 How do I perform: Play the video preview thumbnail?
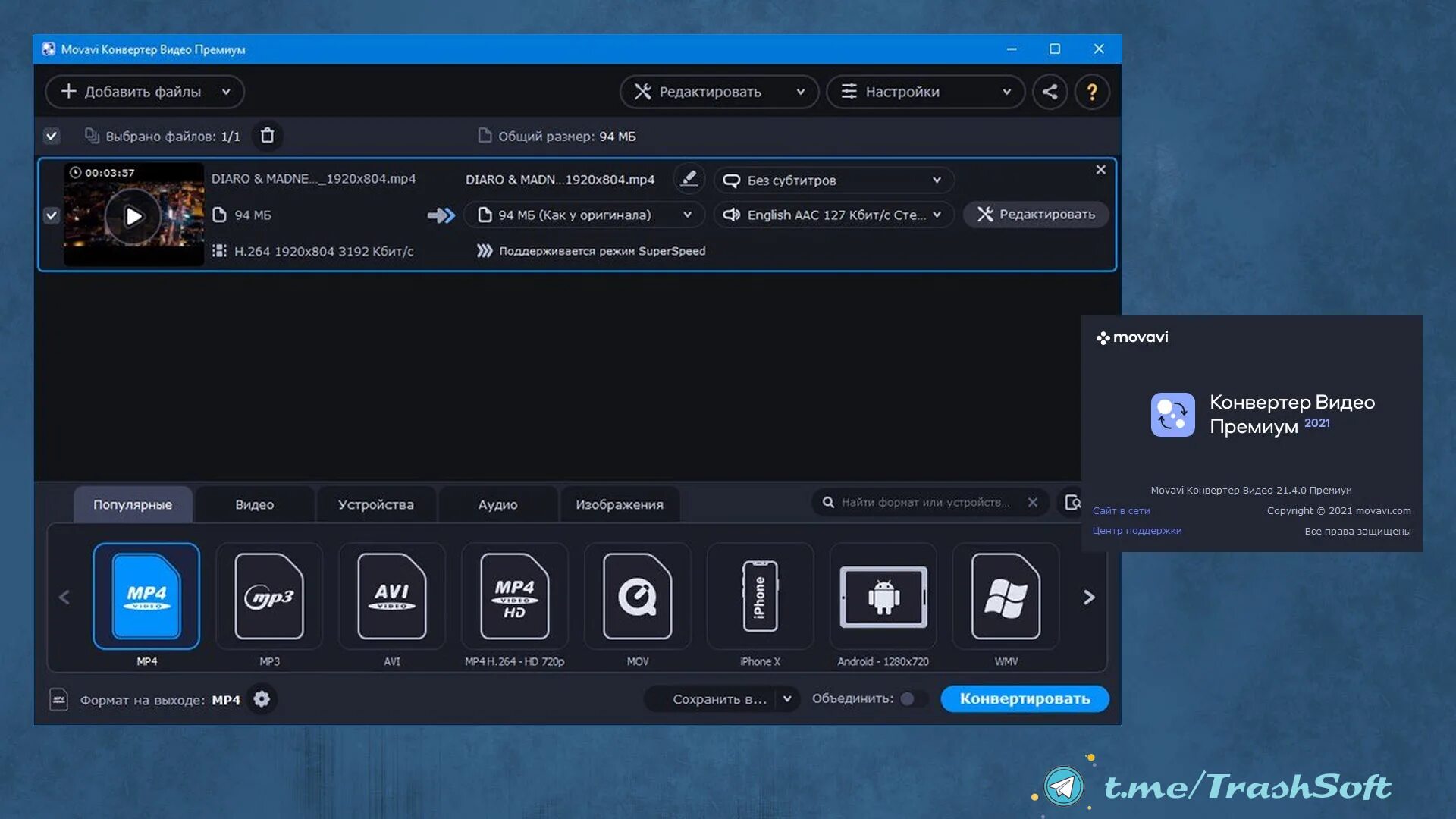tap(133, 216)
